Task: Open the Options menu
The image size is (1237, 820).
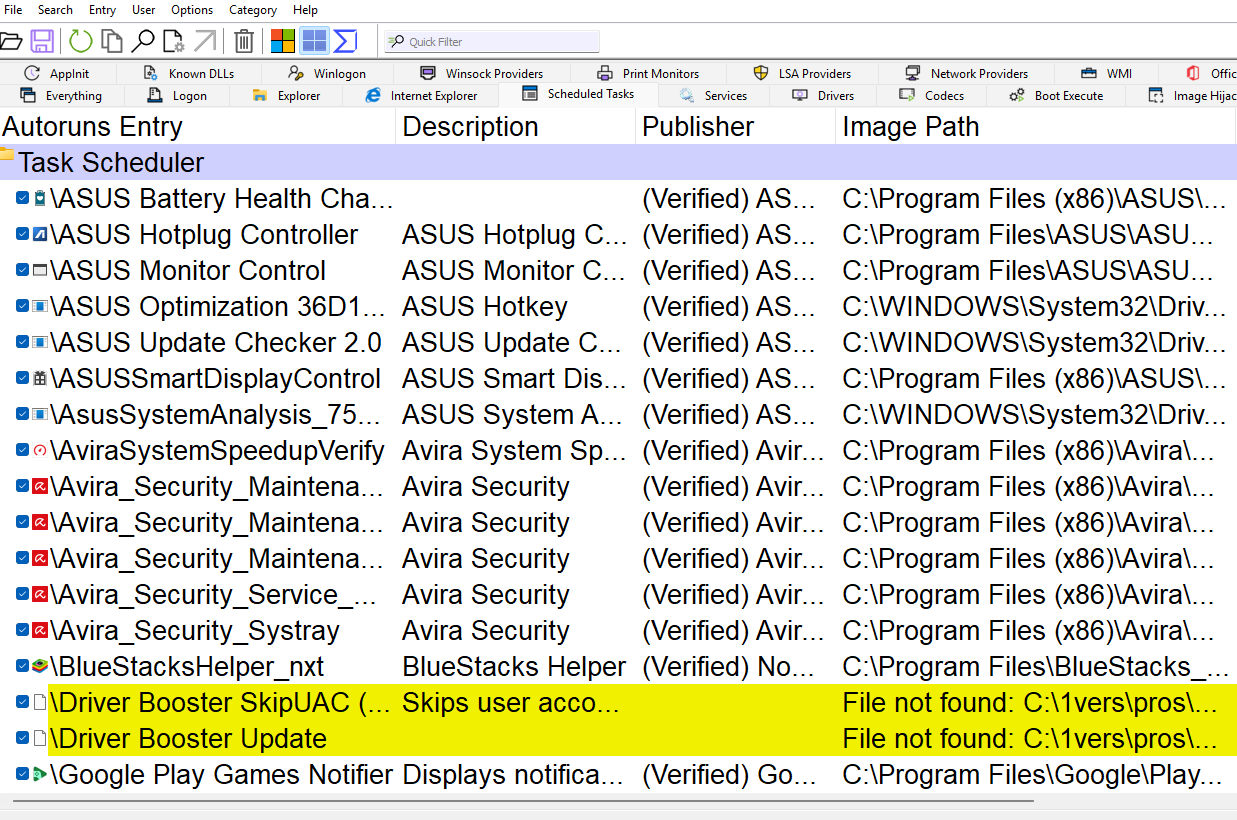Action: (x=192, y=10)
